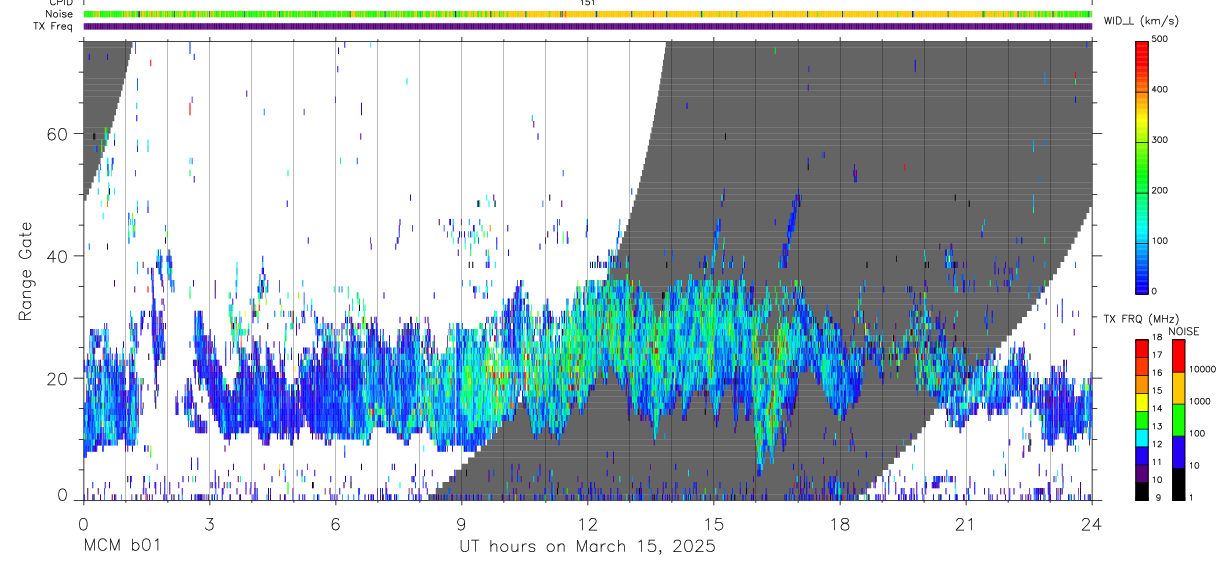The height and width of the screenshot is (567, 1228).
Task: Click the '400' label on the WID color bar
Action: (x=1162, y=90)
